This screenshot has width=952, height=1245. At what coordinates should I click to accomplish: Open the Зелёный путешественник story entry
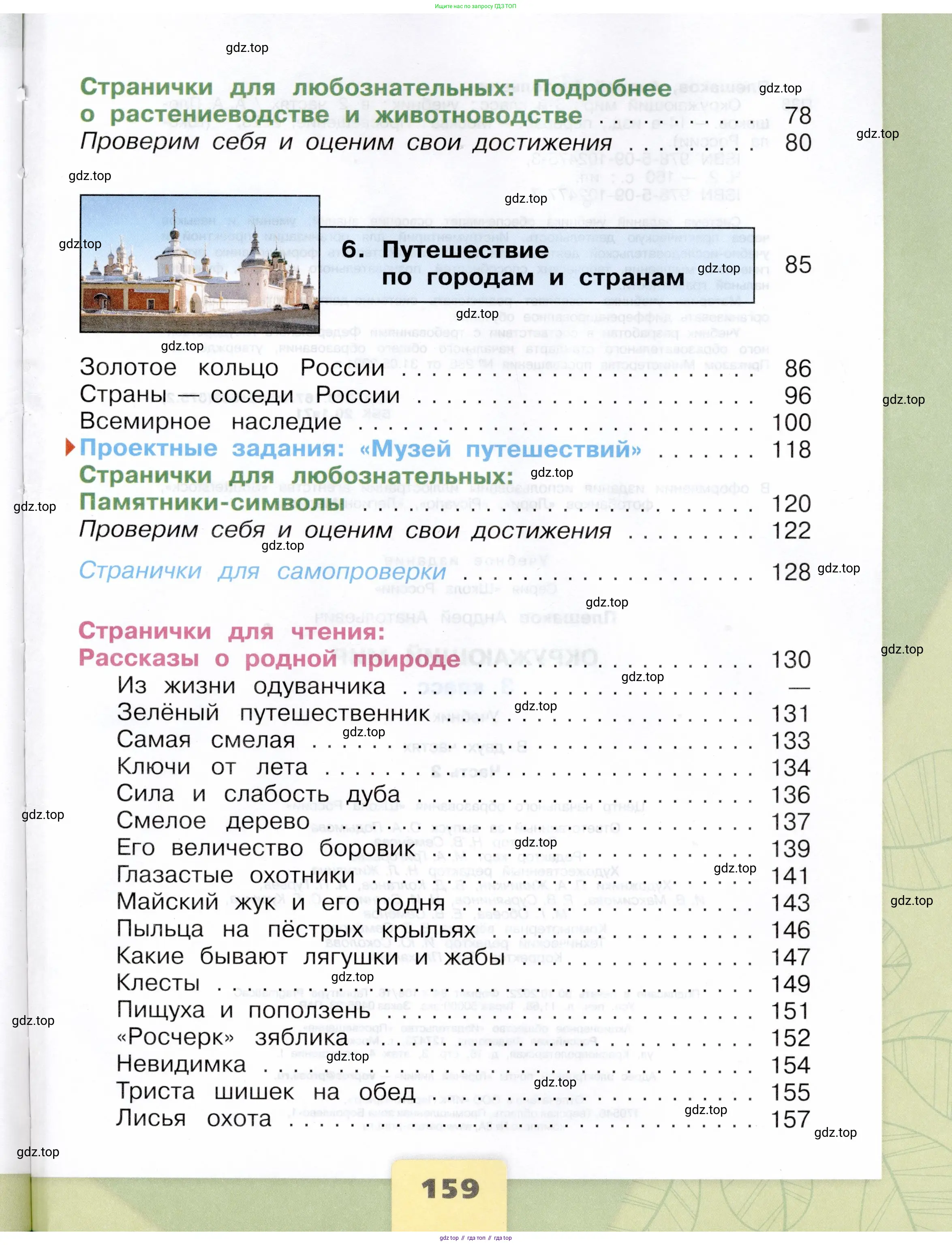coord(273,713)
